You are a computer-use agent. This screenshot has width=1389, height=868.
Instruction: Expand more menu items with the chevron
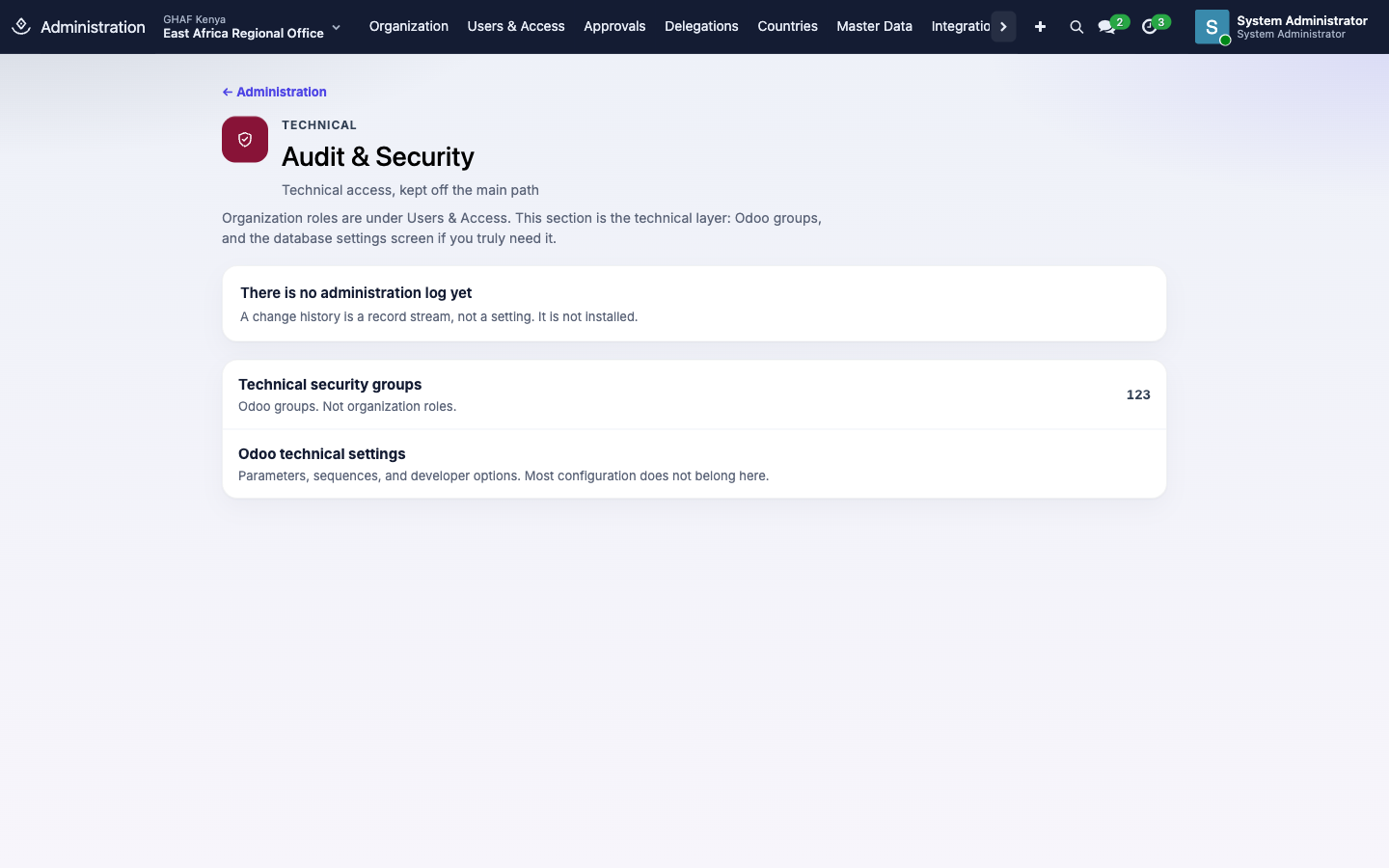point(1003,26)
